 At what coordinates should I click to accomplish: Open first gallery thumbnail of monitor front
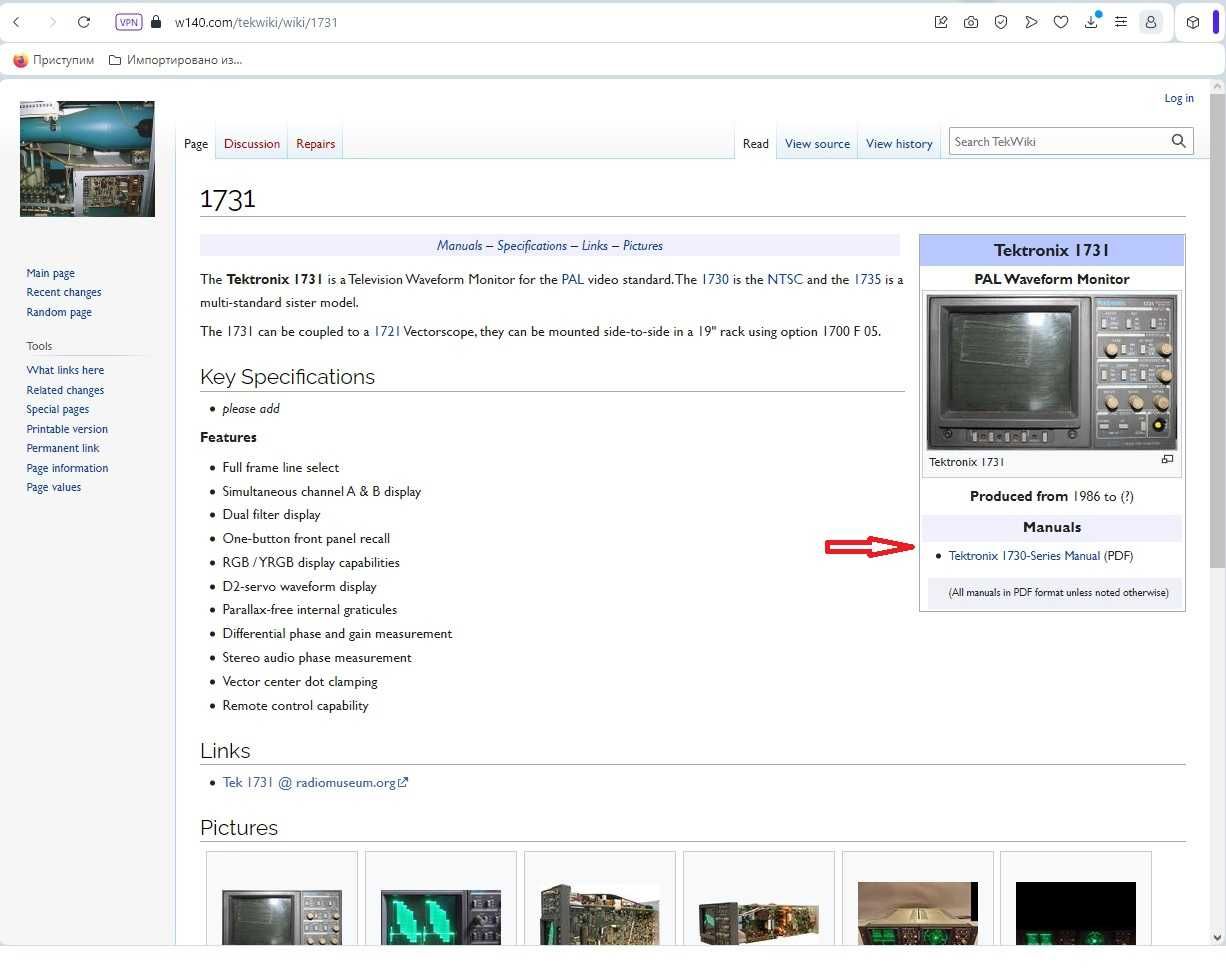(x=282, y=917)
